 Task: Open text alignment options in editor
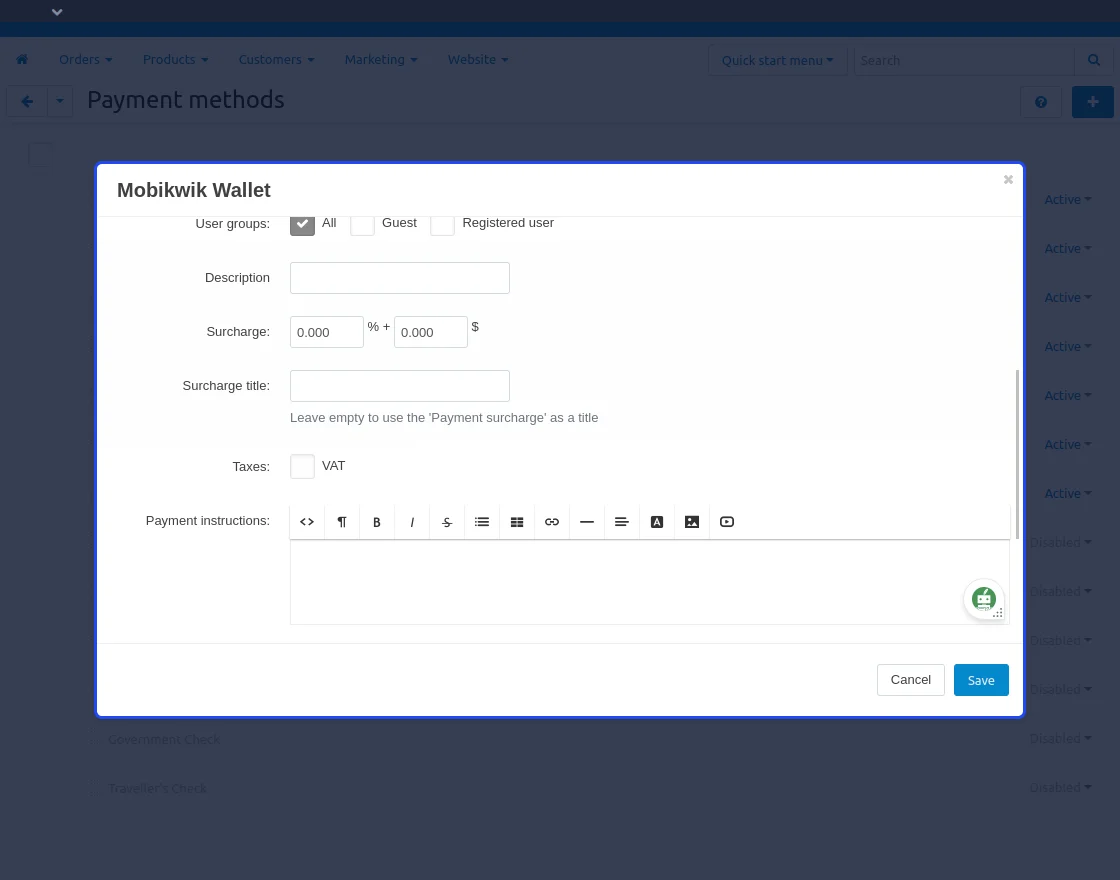[x=622, y=522]
